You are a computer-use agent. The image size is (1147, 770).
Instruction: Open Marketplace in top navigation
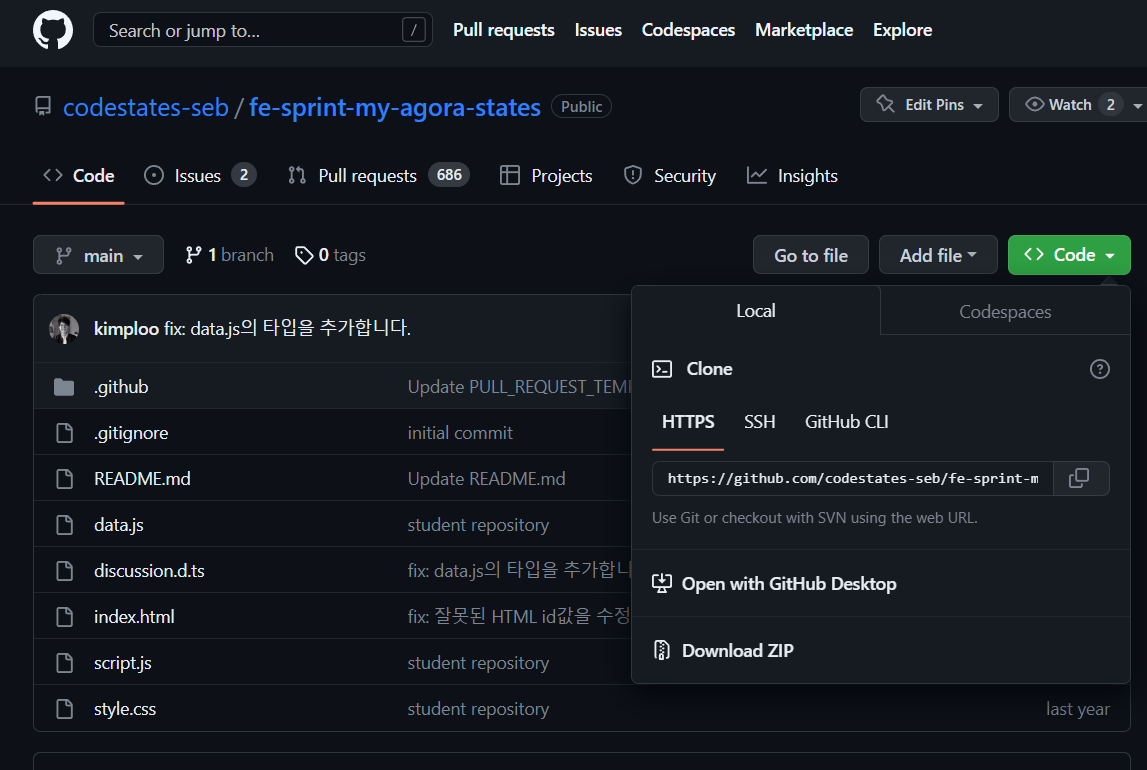(x=804, y=30)
